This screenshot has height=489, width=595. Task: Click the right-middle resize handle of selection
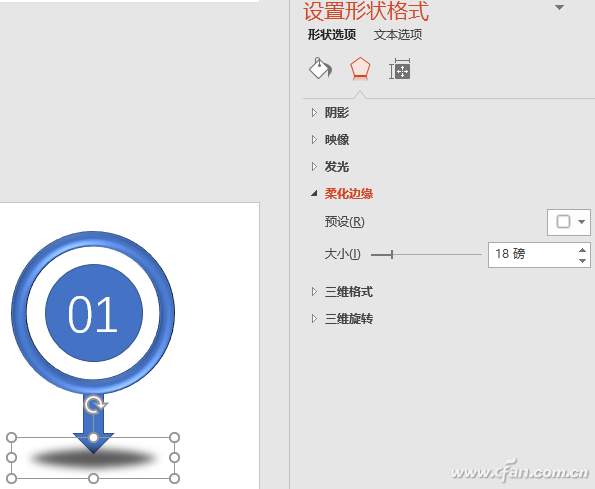pos(174,458)
